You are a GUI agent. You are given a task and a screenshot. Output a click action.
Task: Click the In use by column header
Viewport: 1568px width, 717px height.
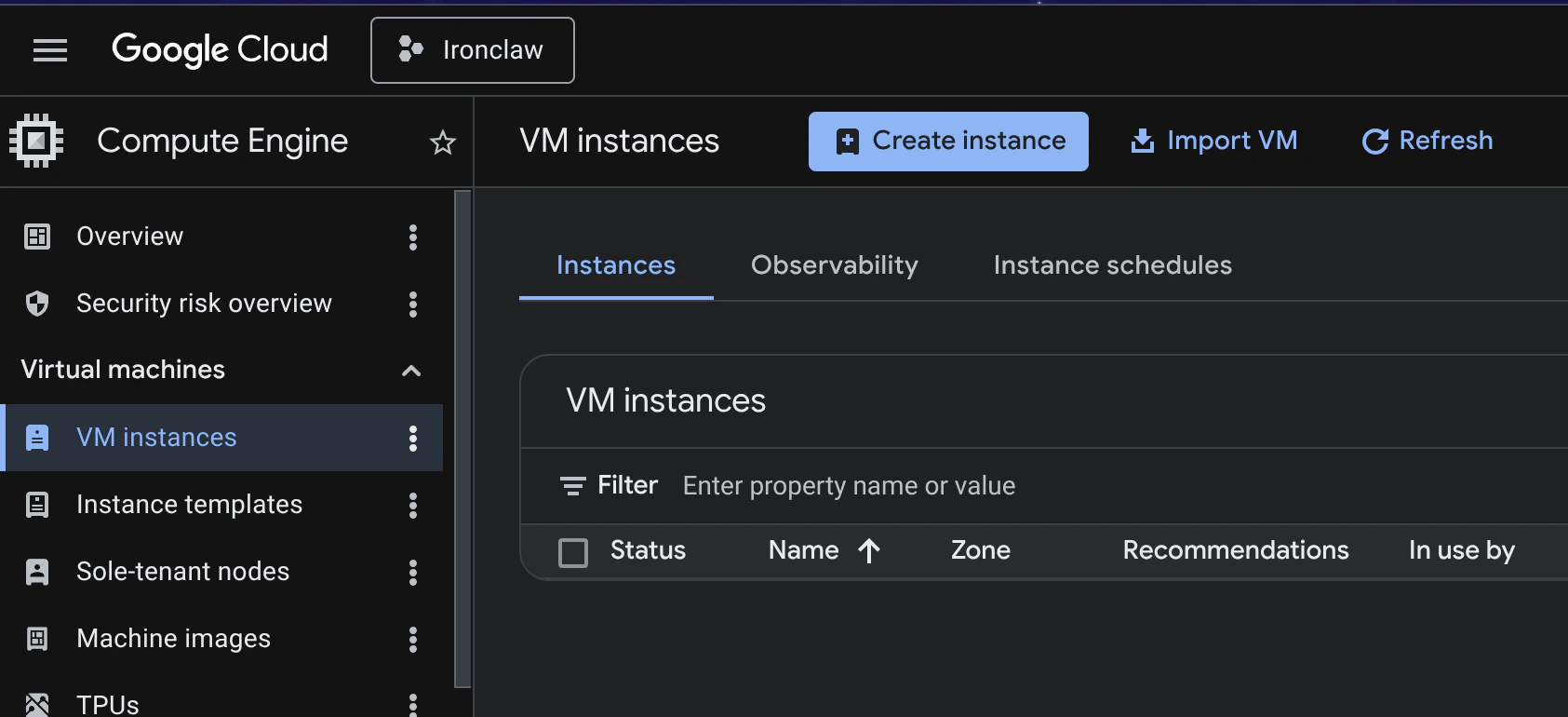coord(1462,551)
